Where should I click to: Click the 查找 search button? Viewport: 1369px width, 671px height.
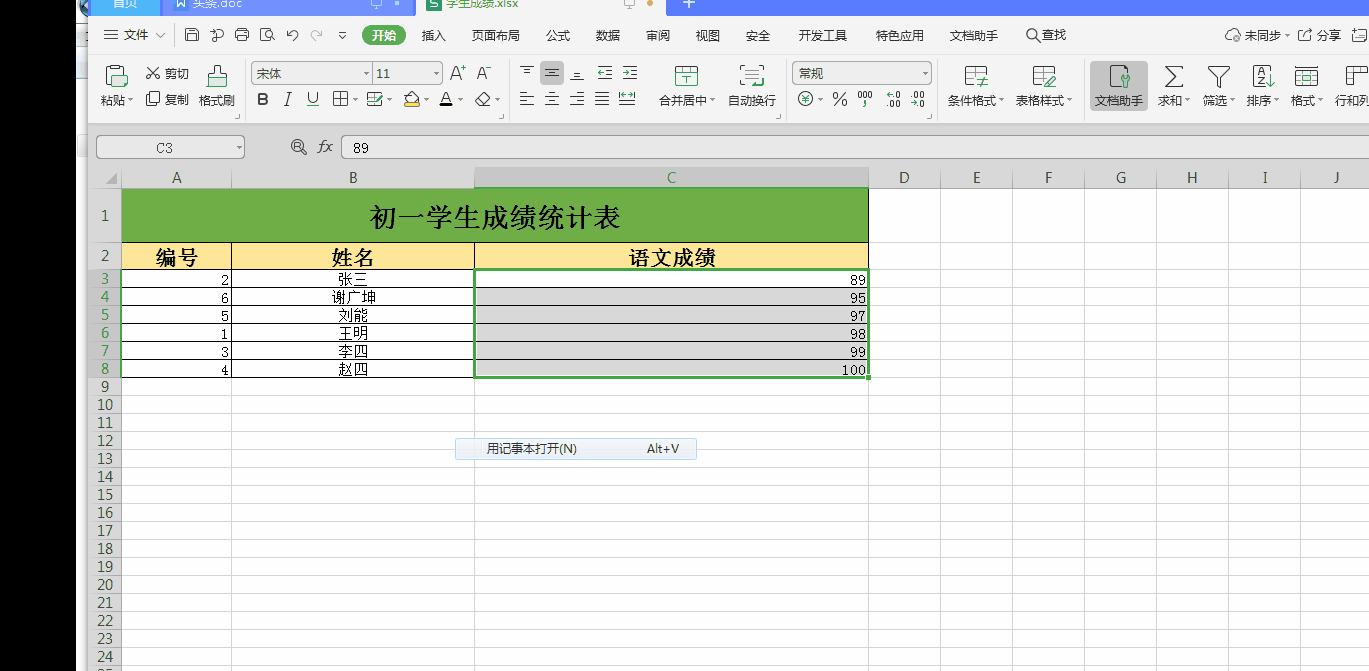pyautogui.click(x=1046, y=35)
